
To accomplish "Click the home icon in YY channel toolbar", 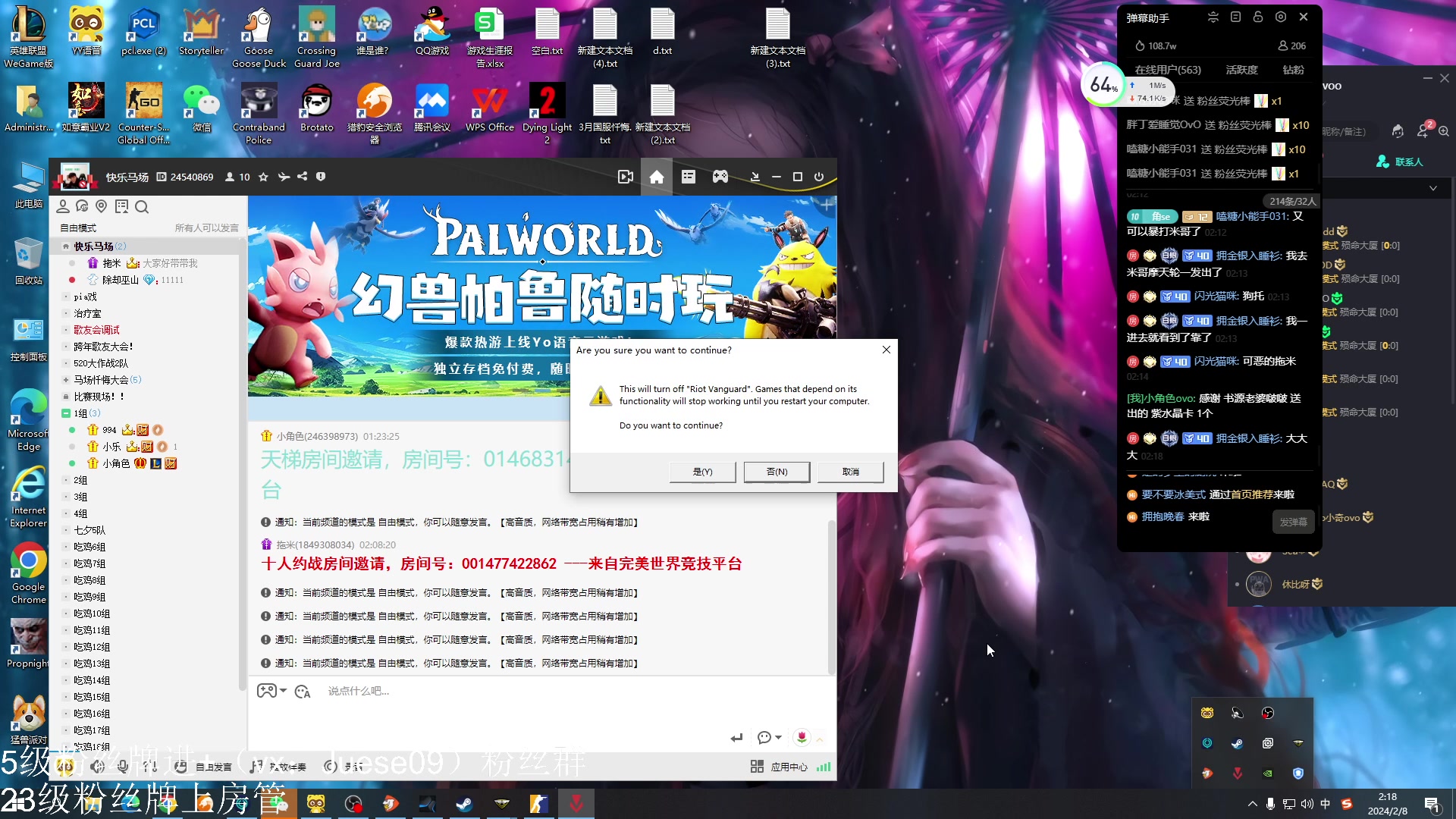I will pyautogui.click(x=657, y=177).
